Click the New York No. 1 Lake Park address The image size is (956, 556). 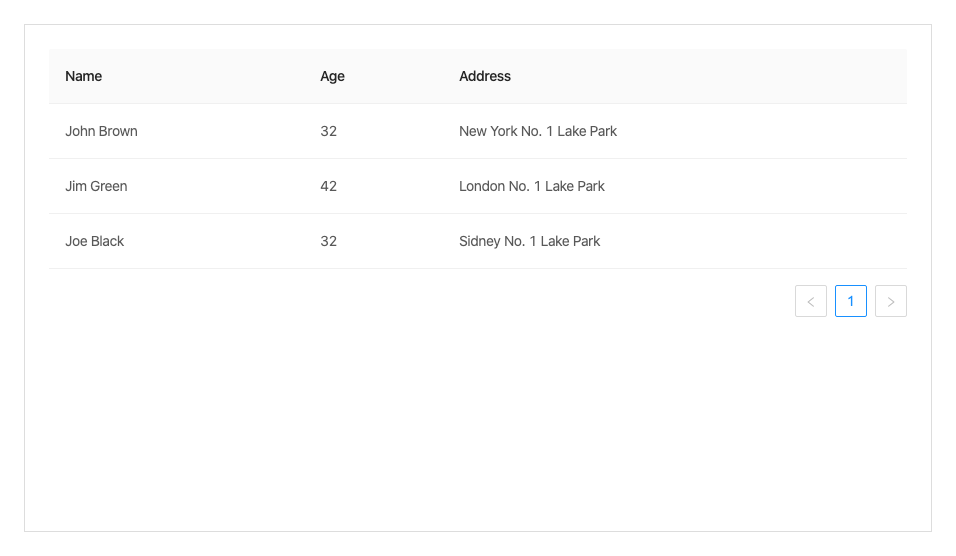point(538,131)
